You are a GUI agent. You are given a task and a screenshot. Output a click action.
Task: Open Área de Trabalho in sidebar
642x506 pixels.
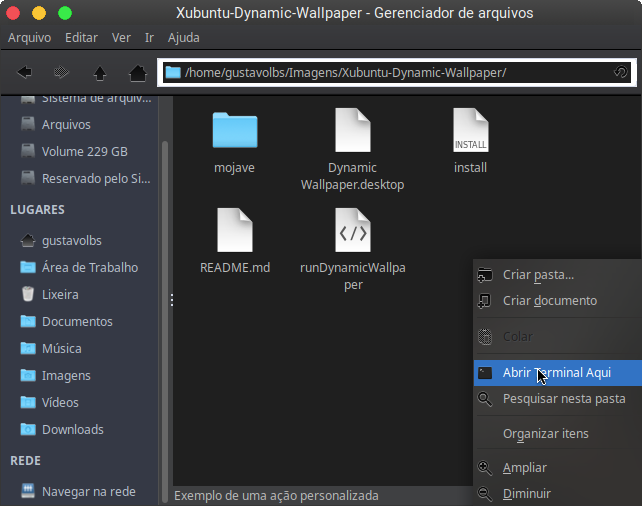coord(80,268)
